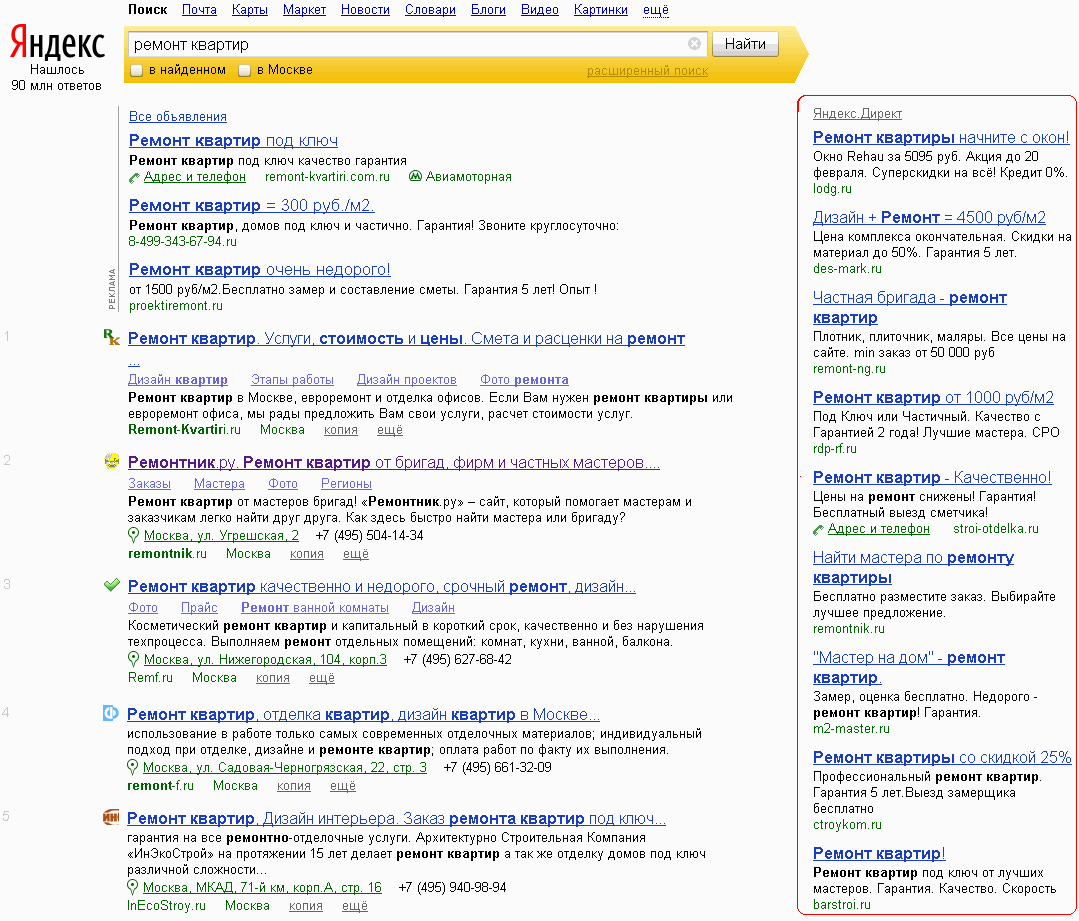
Task: Open the Словари service tab
Action: tap(430, 10)
